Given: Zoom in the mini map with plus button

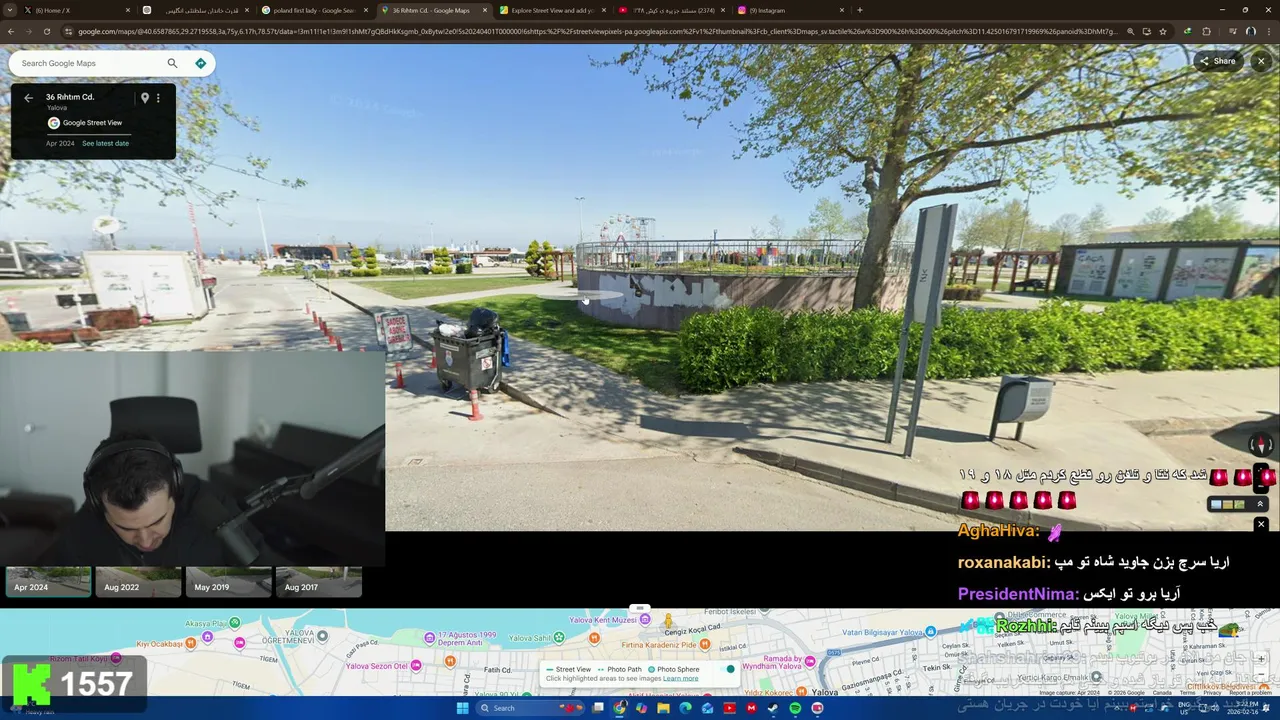Looking at the screenshot, I should 1262,659.
